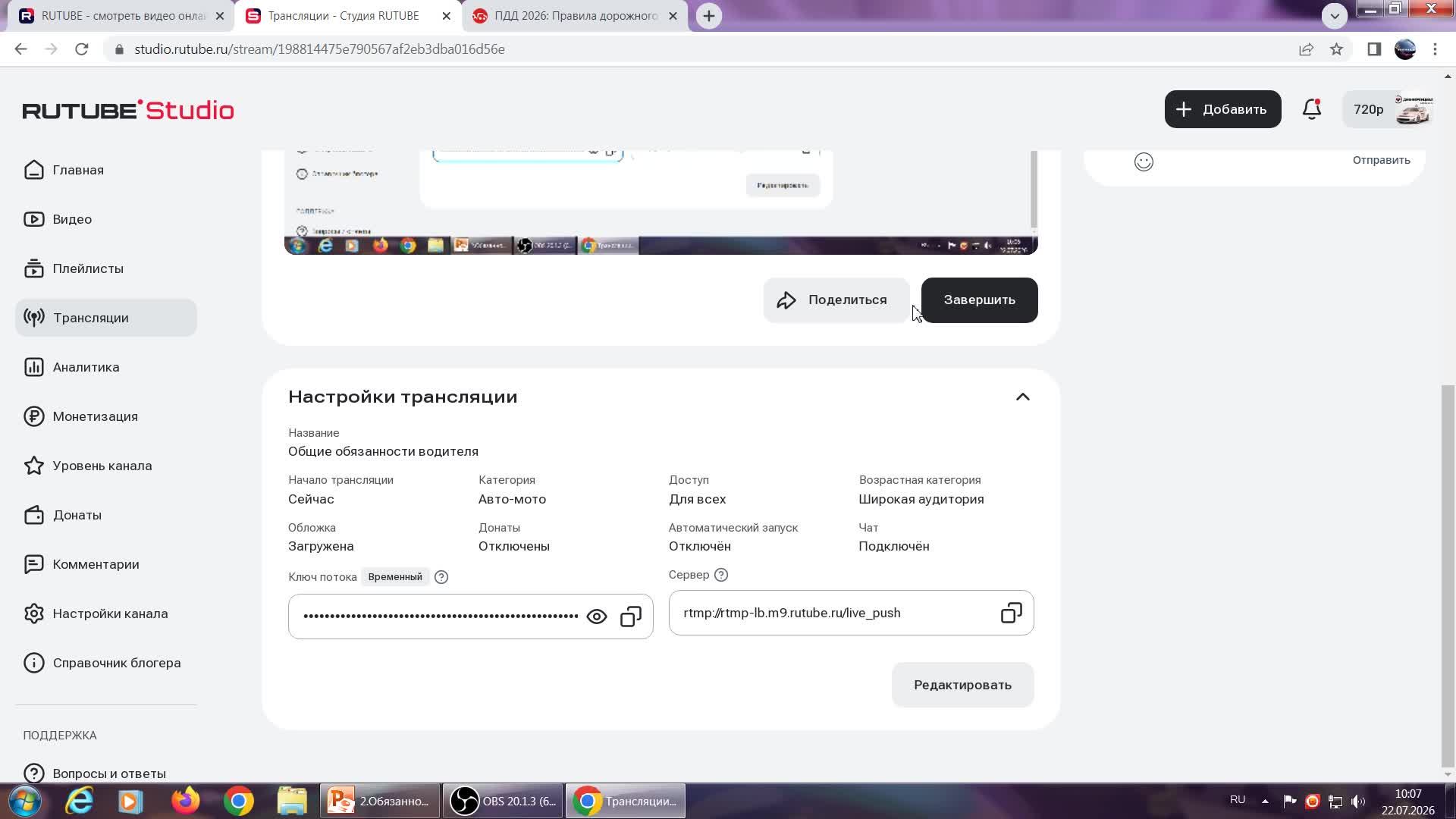Viewport: 1456px width, 819px height.
Task: Open the PowerPoint presentation taskbar item
Action: 380,802
